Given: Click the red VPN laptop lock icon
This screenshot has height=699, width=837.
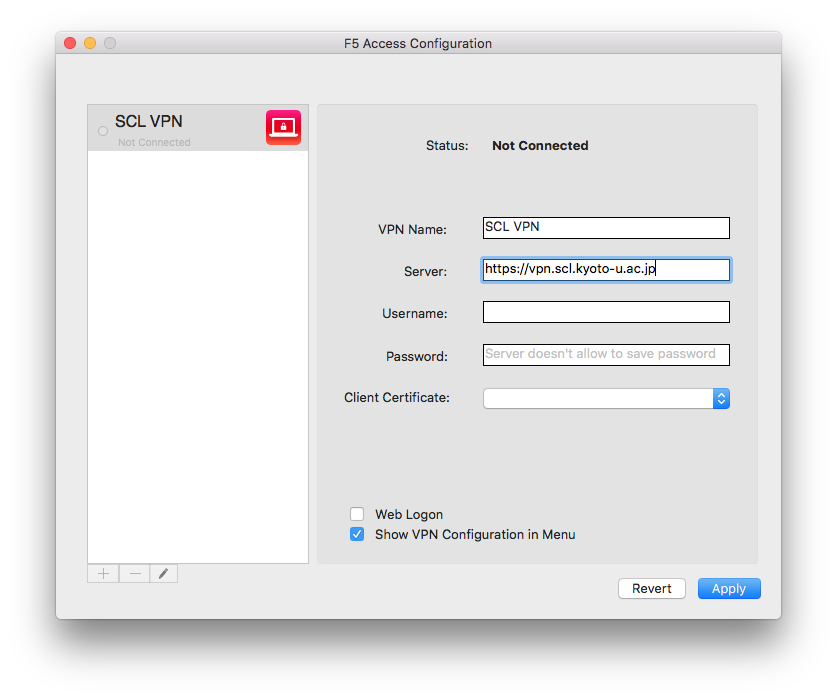Looking at the screenshot, I should click(283, 128).
